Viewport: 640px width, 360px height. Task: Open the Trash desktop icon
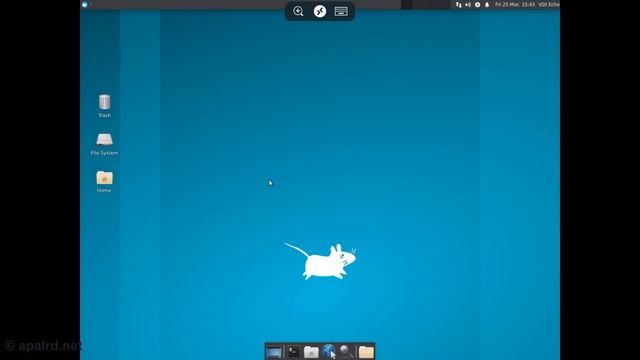click(x=104, y=106)
